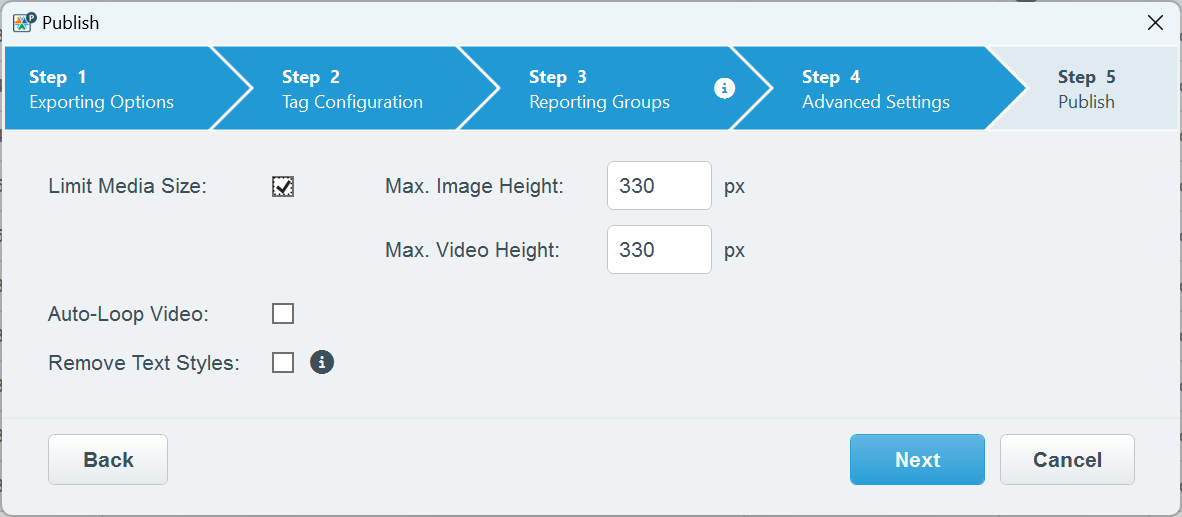This screenshot has width=1182, height=517.
Task: Close the Publish dialog window
Action: tap(1155, 23)
